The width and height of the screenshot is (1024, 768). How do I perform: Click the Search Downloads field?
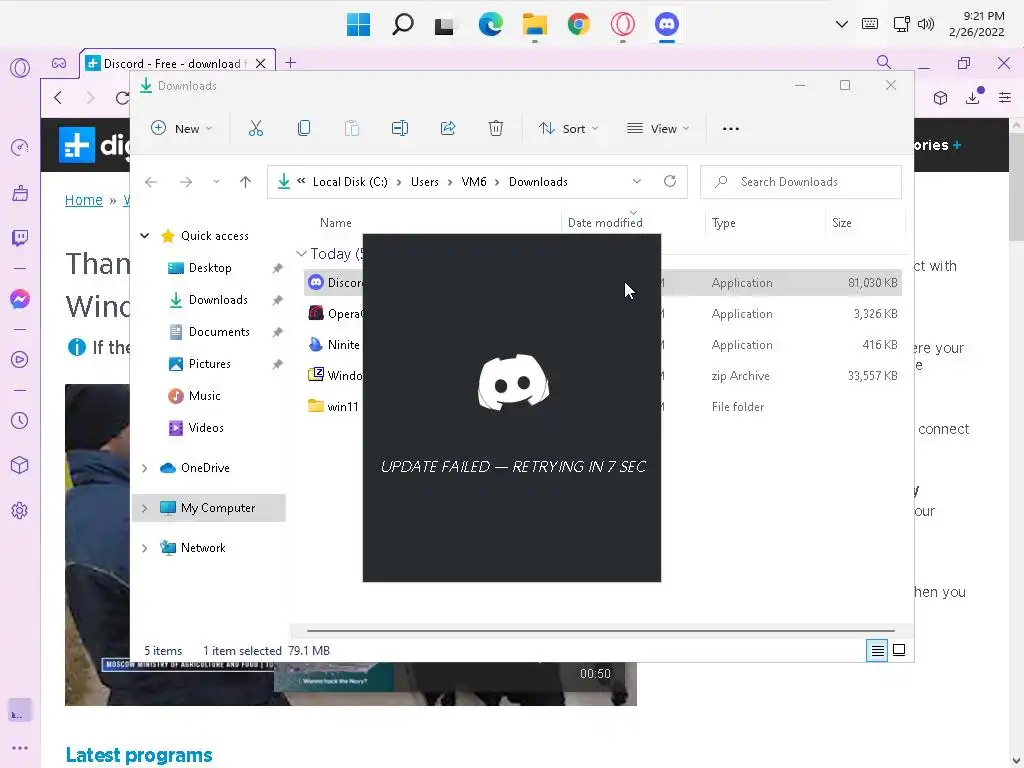coord(801,182)
